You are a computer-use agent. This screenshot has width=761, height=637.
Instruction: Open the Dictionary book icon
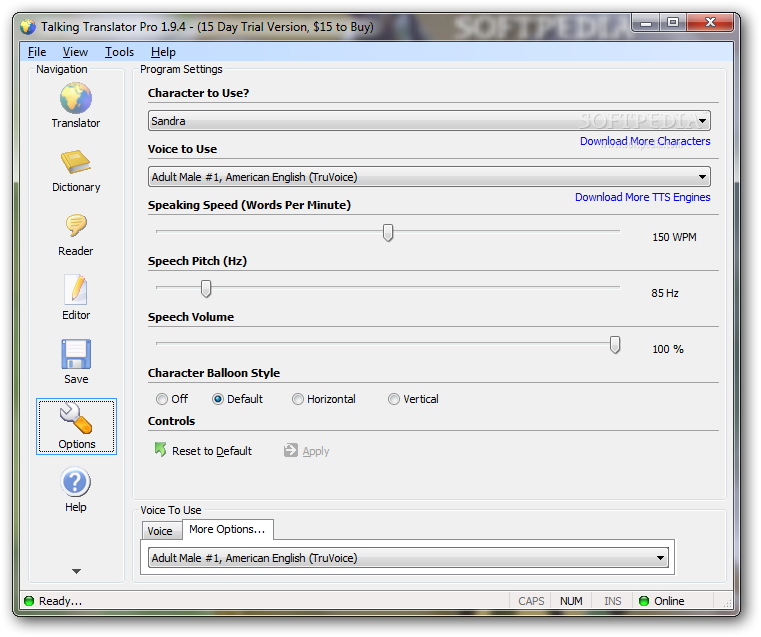tap(76, 162)
